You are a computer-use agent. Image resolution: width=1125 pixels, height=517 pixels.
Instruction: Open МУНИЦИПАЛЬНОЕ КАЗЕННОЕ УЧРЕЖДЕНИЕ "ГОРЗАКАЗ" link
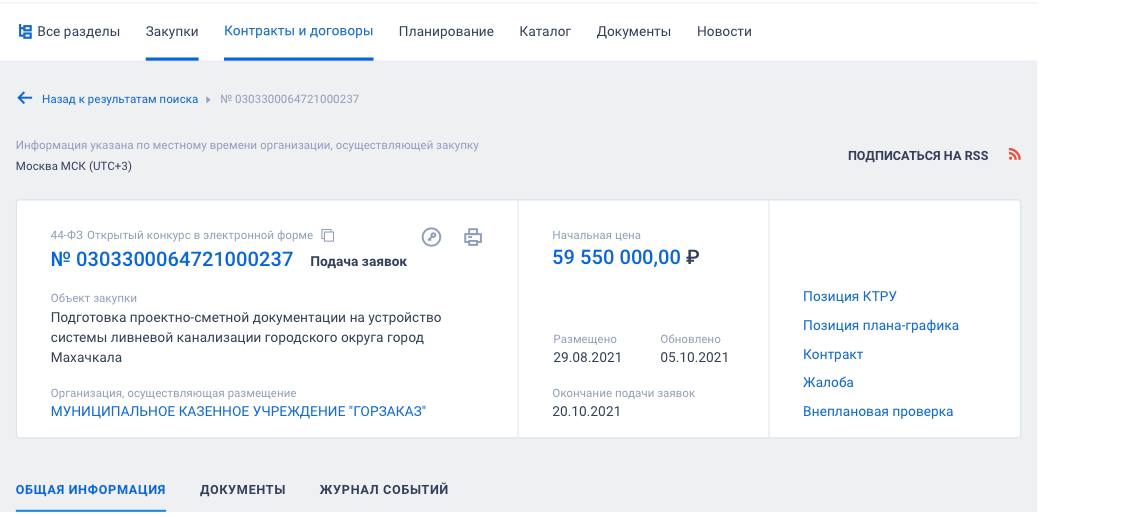pos(238,412)
